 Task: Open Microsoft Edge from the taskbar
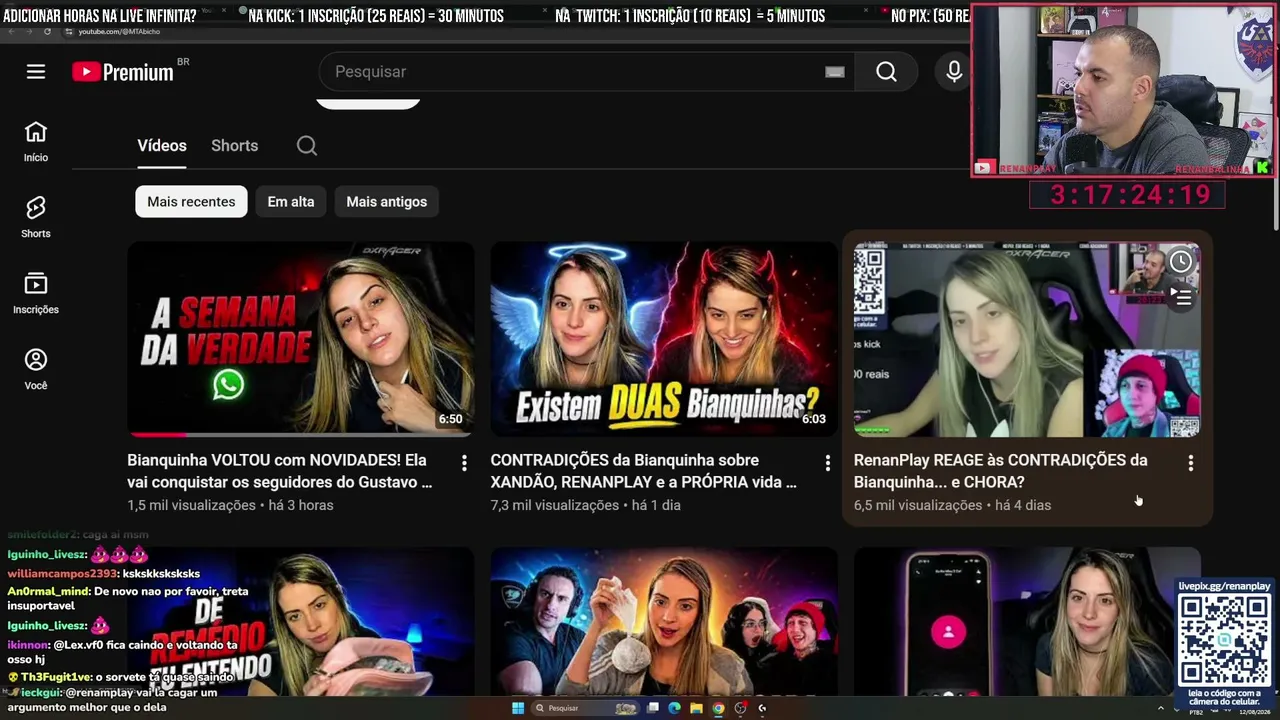point(674,708)
